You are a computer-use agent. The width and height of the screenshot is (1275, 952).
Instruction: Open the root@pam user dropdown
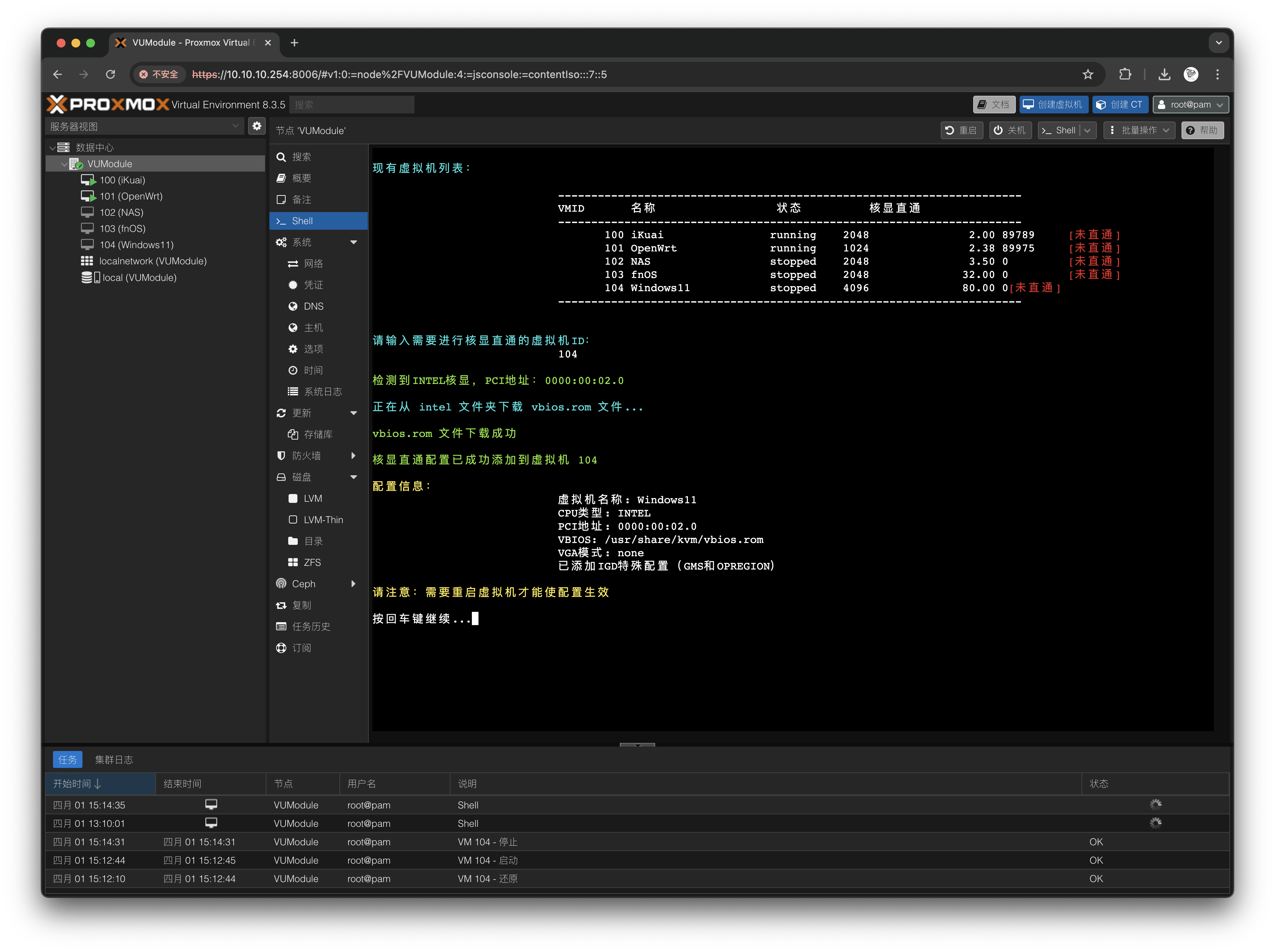(1190, 104)
